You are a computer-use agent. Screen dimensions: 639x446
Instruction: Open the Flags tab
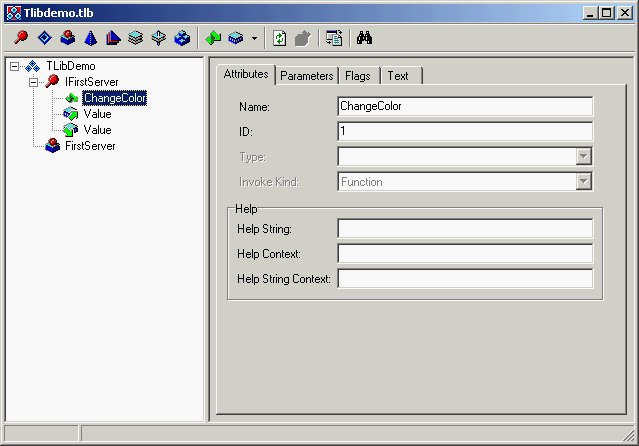357,76
